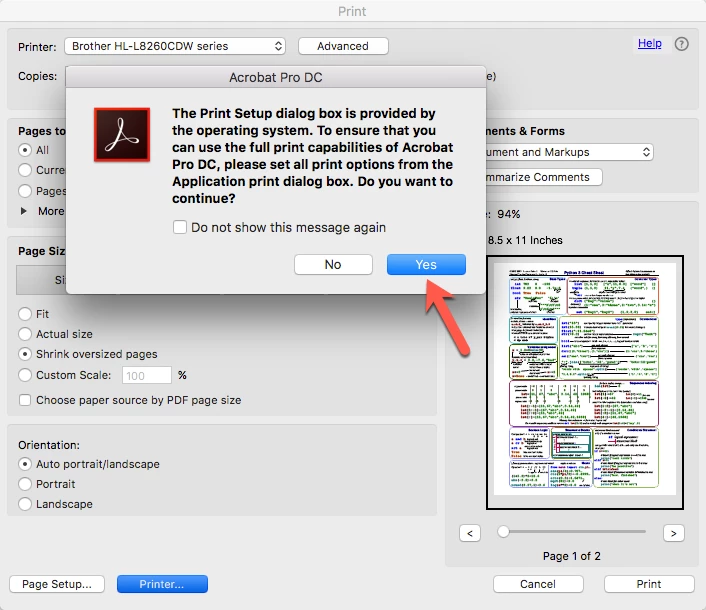Go to previous preview page arrow
706x610 pixels.
pos(470,533)
